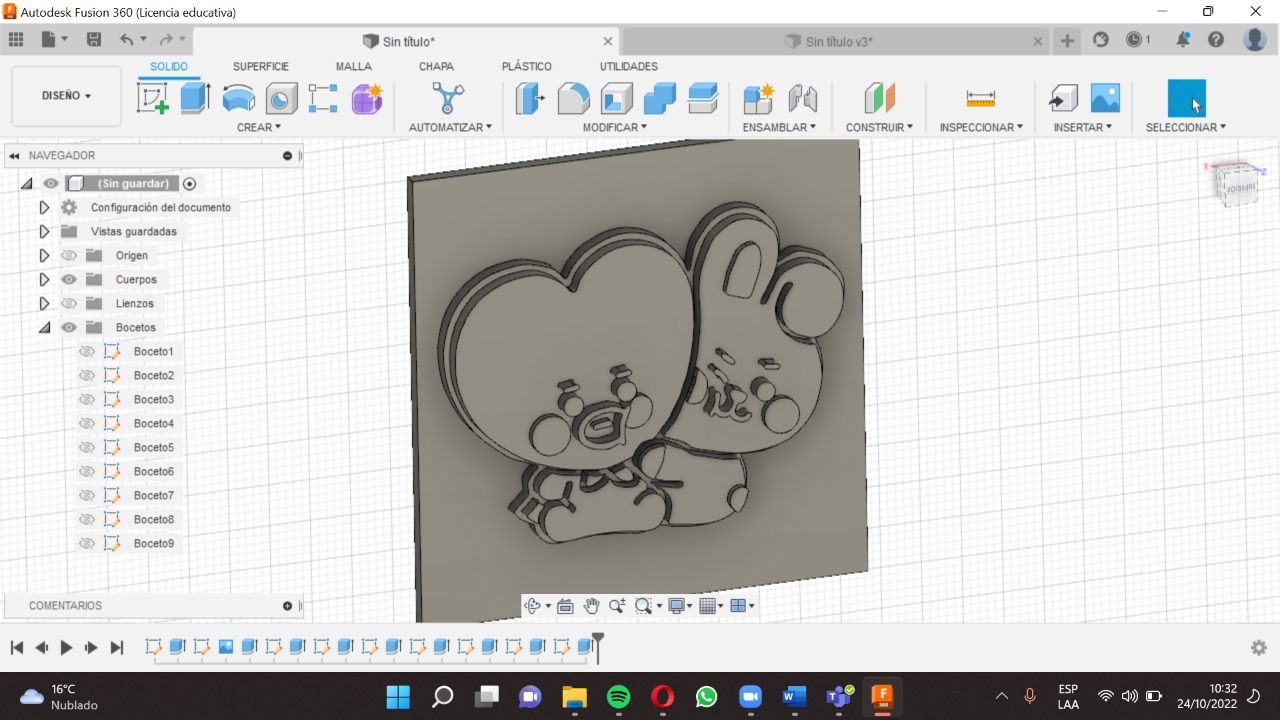1280x720 pixels.
Task: Open the CREAR dropdown menu
Action: coord(259,127)
